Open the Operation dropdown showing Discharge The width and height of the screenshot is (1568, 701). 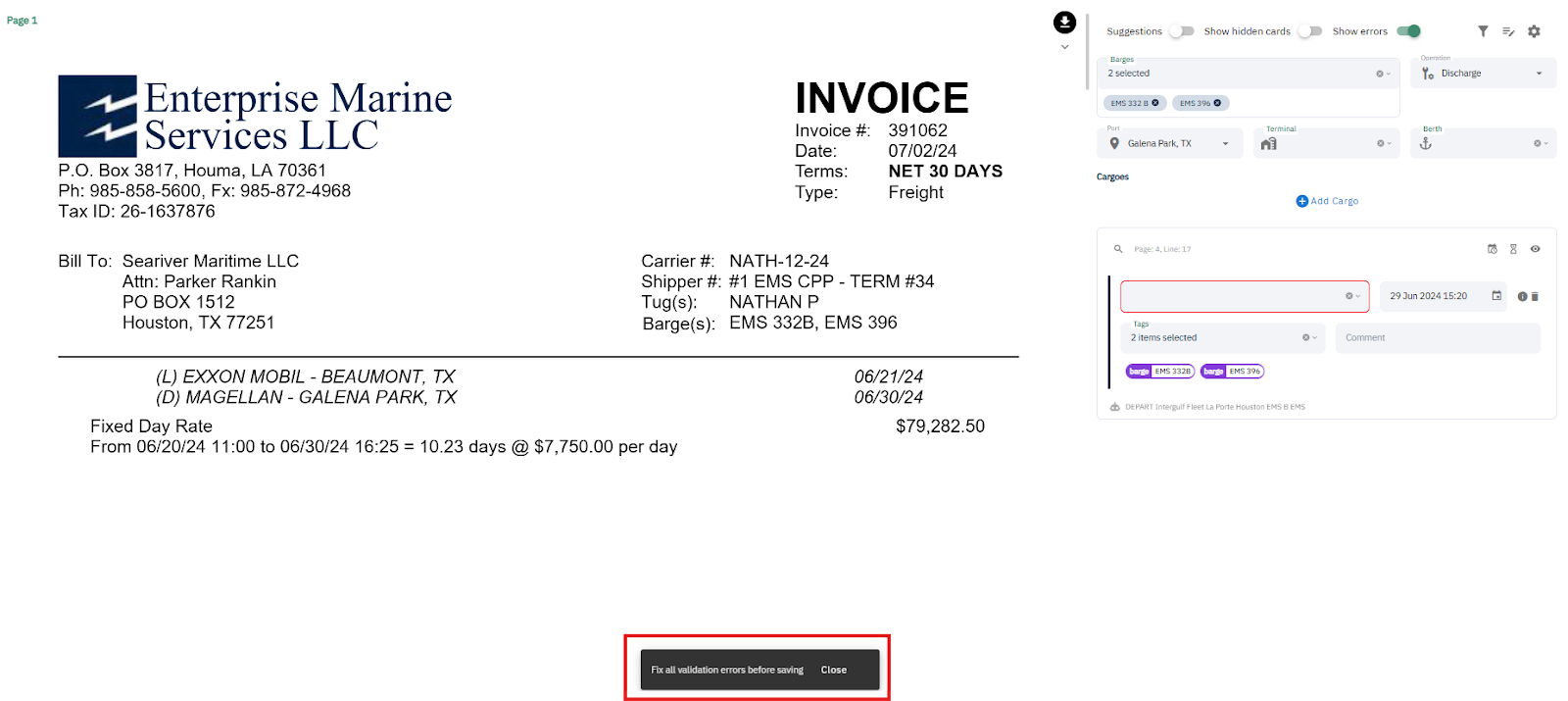point(1484,74)
